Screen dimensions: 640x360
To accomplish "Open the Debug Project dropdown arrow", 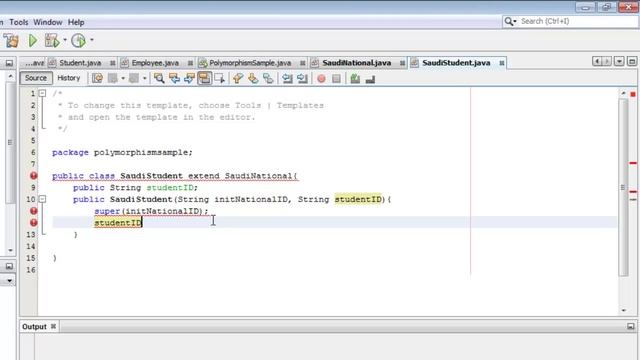I will pos(64,40).
